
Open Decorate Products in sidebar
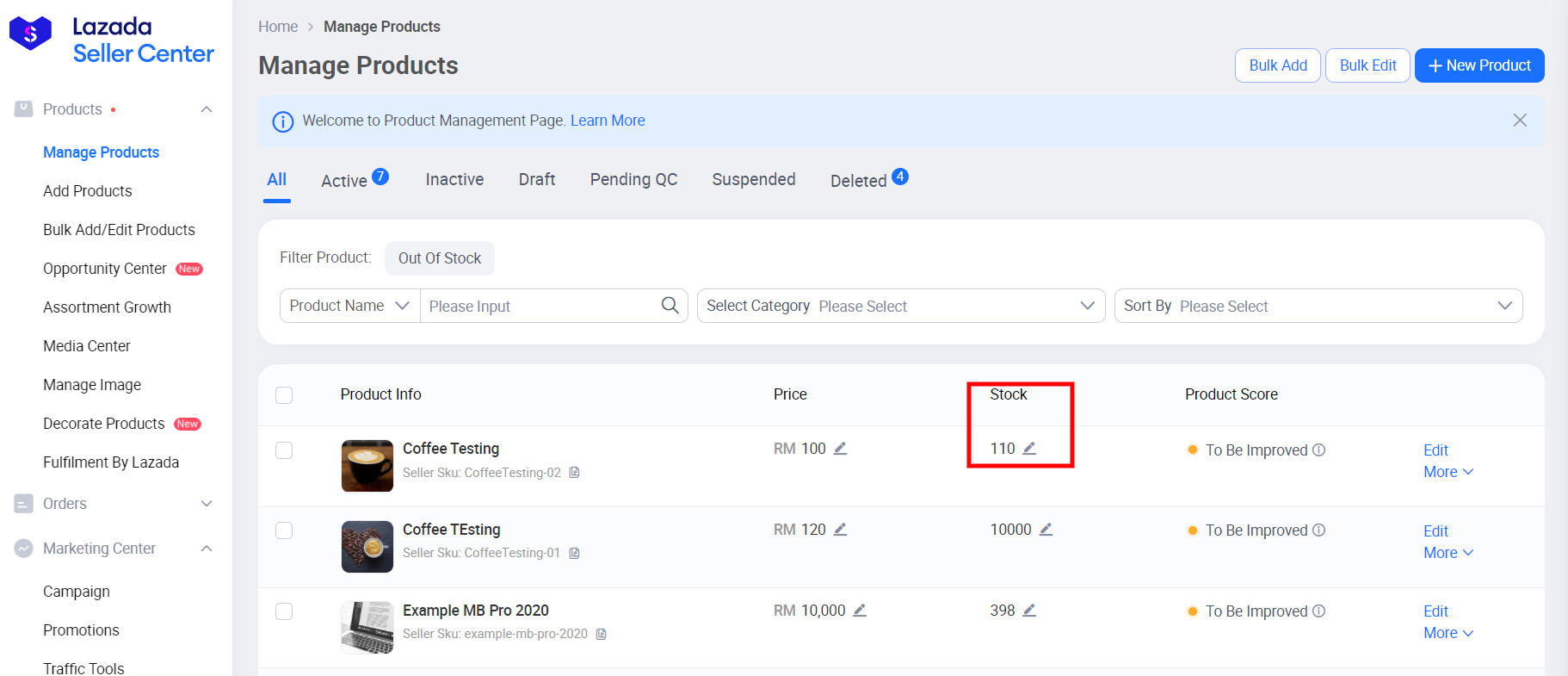104,424
